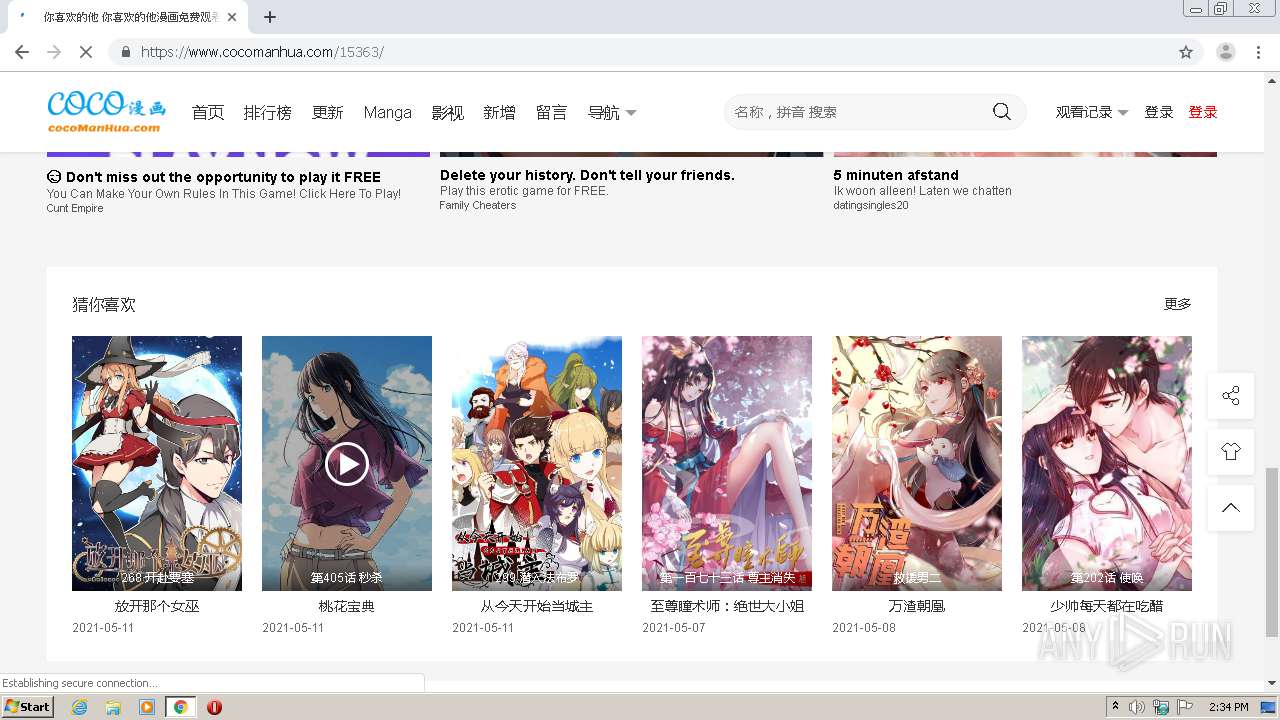View site info via the lock icon
Viewport: 1280px width, 720px height.
(x=125, y=52)
